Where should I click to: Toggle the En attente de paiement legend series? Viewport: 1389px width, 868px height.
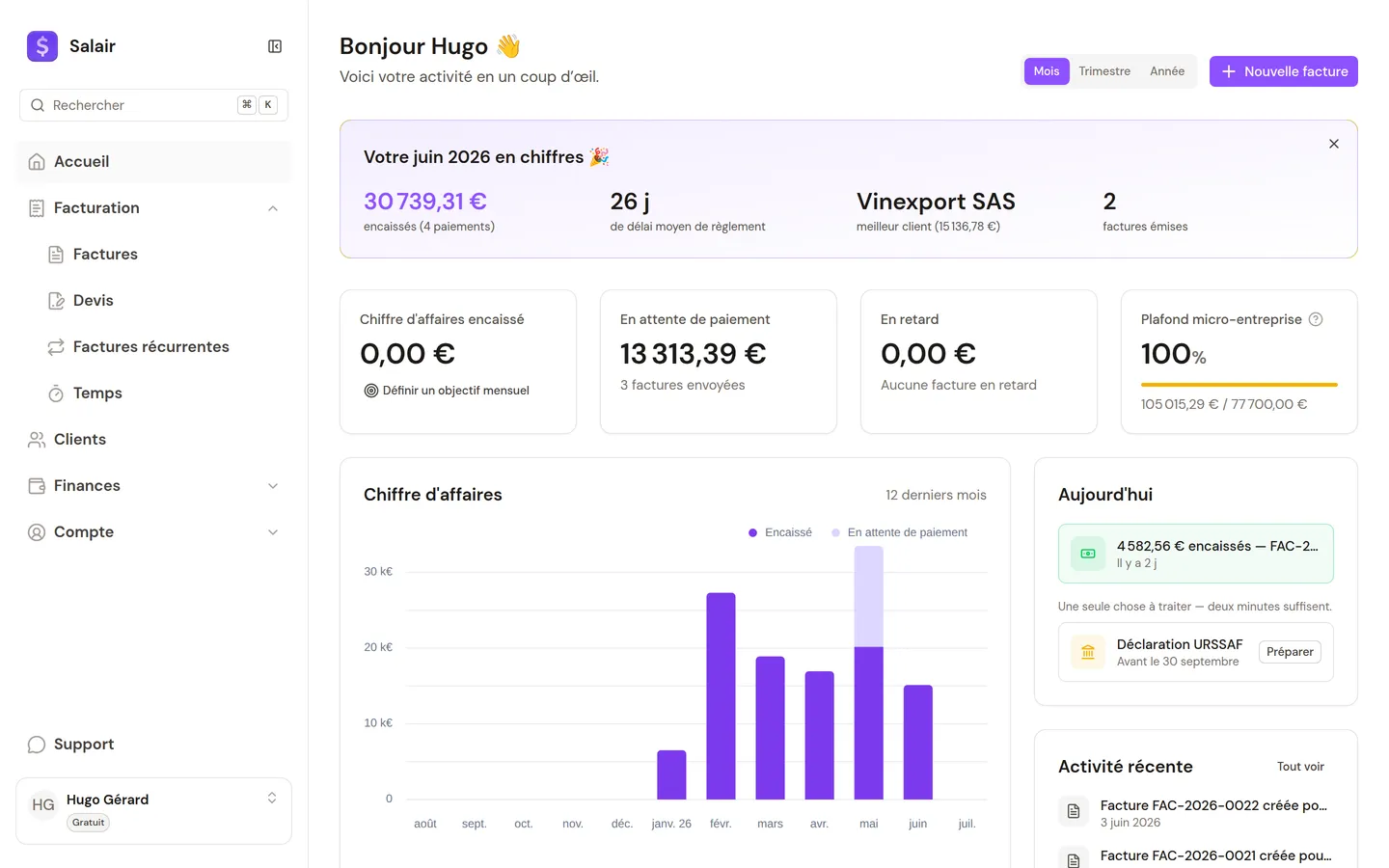(x=899, y=532)
